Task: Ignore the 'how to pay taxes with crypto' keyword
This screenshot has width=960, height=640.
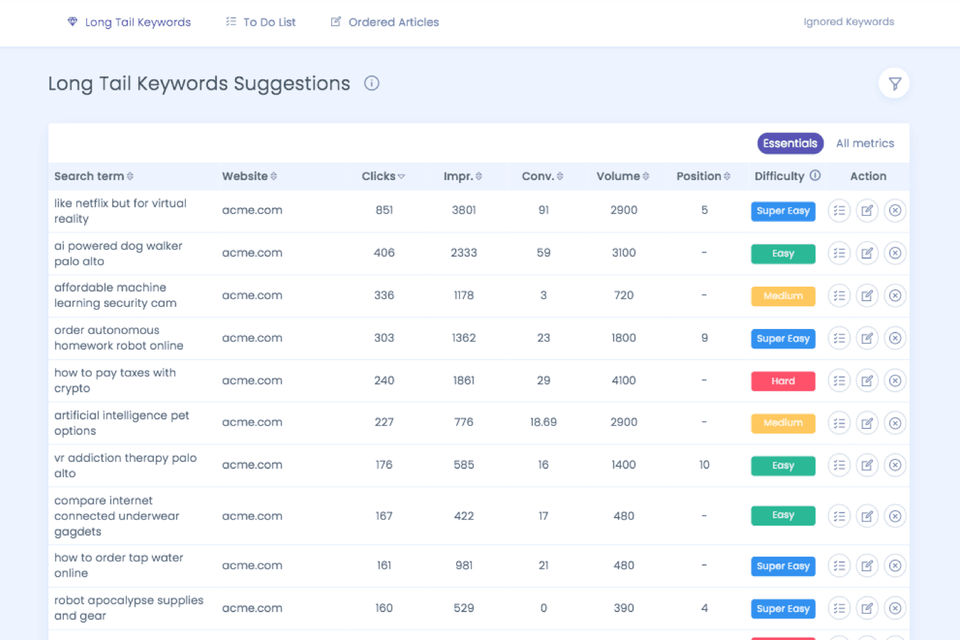Action: [895, 381]
